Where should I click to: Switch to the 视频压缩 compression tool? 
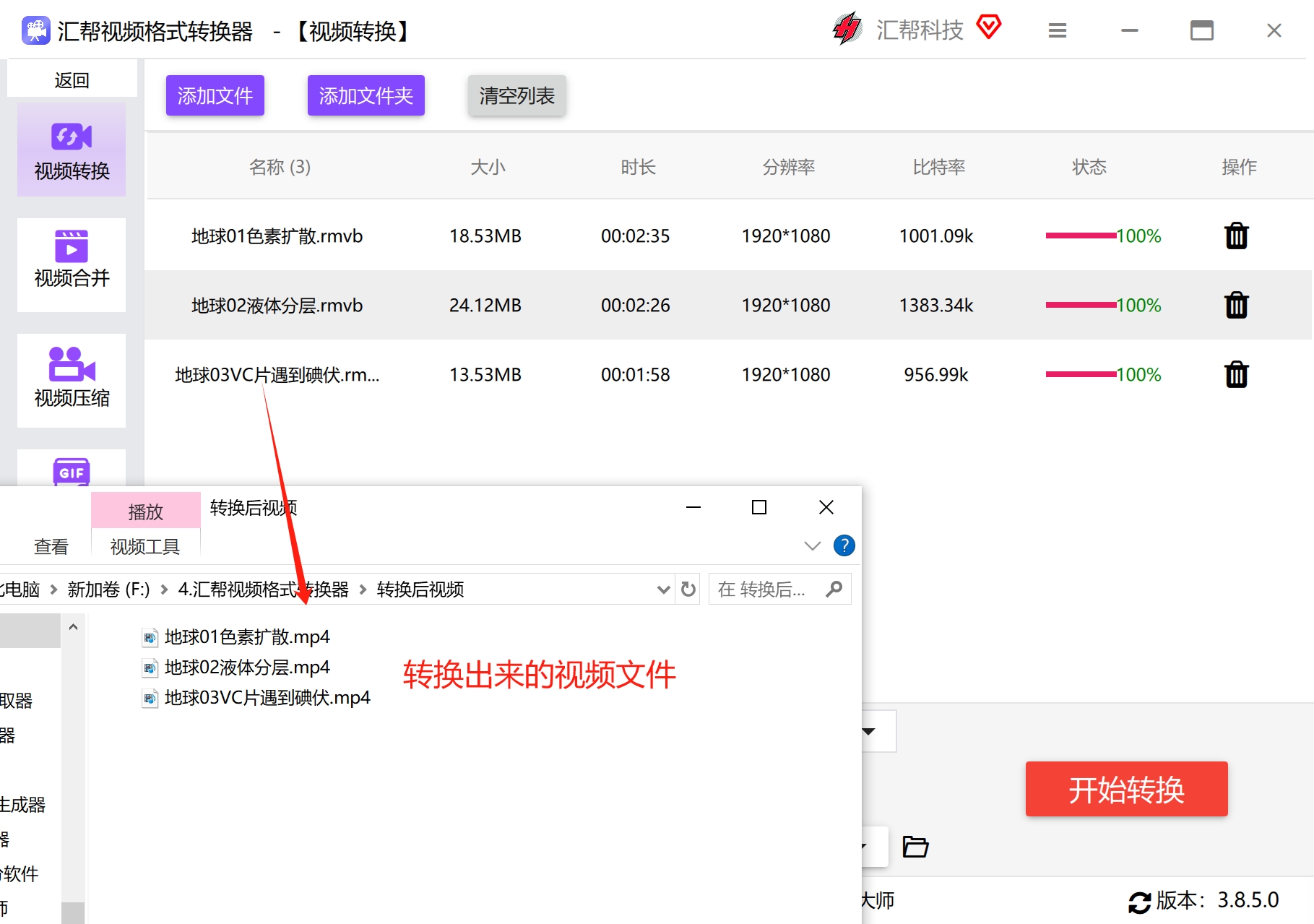coord(71,381)
